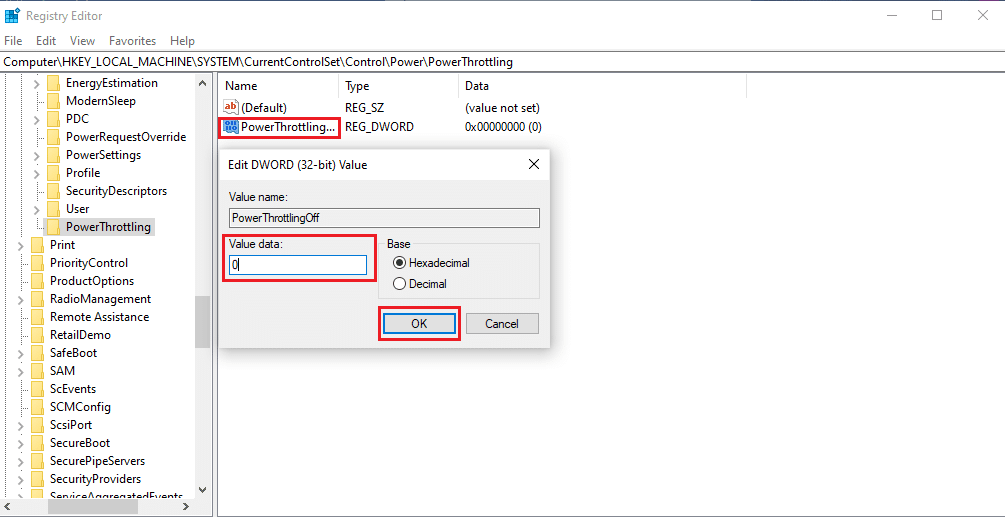Open the Help menu
The height and width of the screenshot is (517, 1005).
(182, 40)
